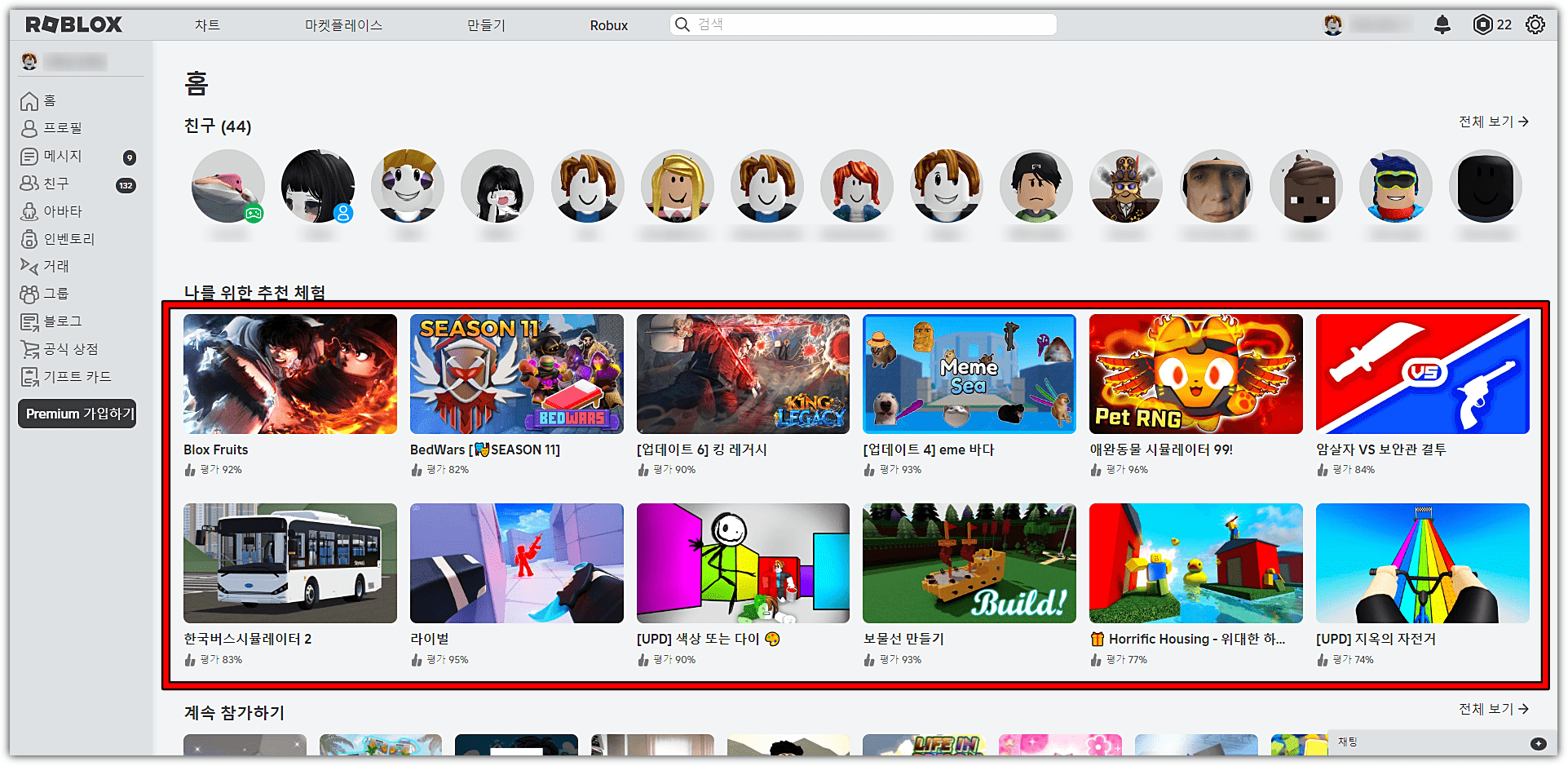The image size is (1568, 766).
Task: Open the Blox Fruits game thumbnail
Action: click(290, 374)
